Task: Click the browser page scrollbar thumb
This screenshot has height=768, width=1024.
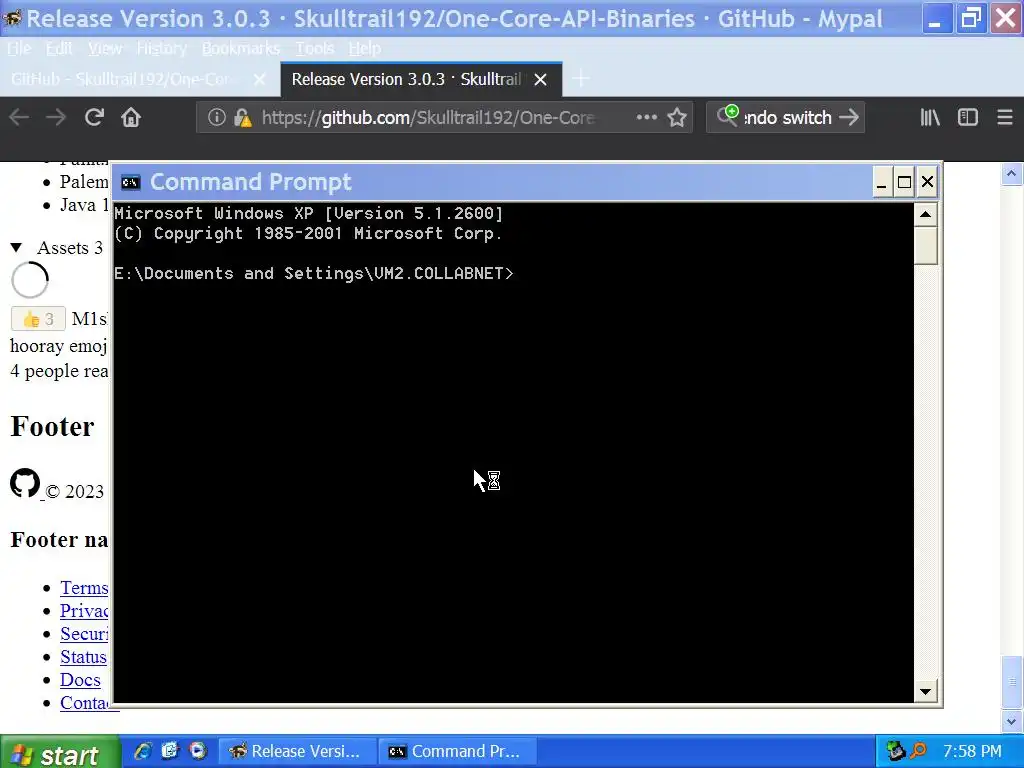Action: (x=1012, y=682)
